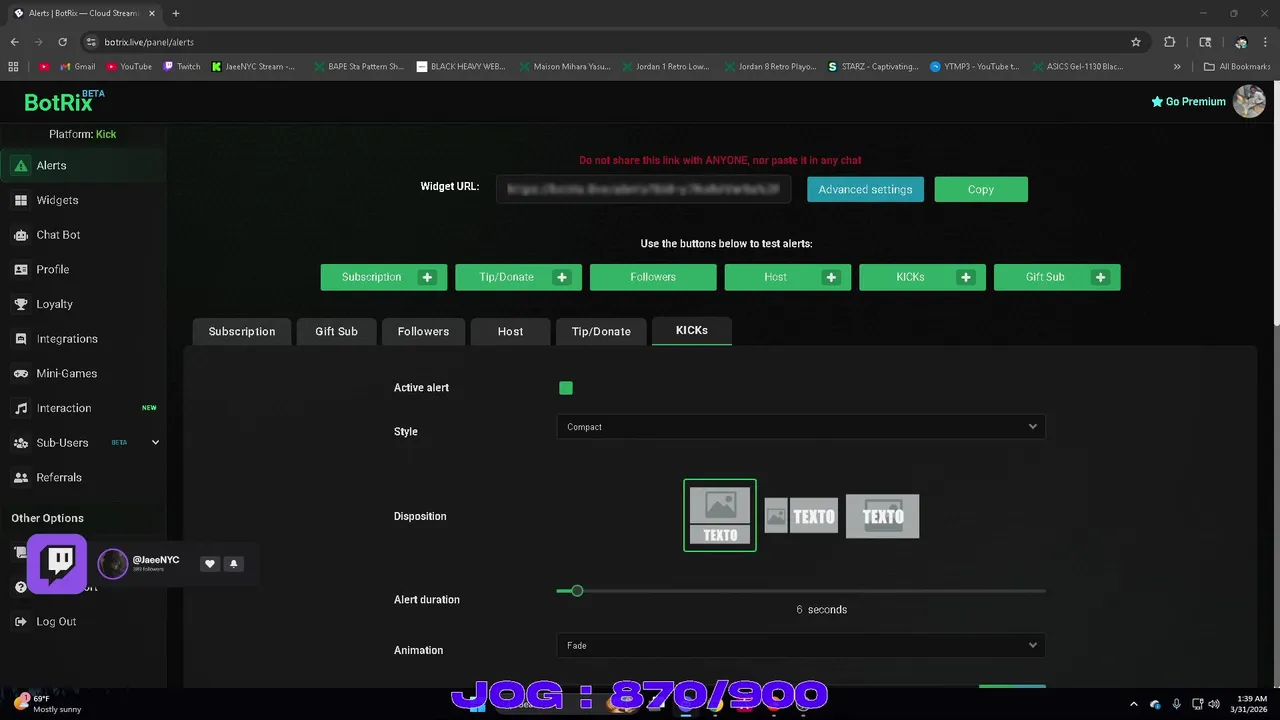Switch to the Subscription settings tab
This screenshot has width=1280, height=720.
click(241, 332)
